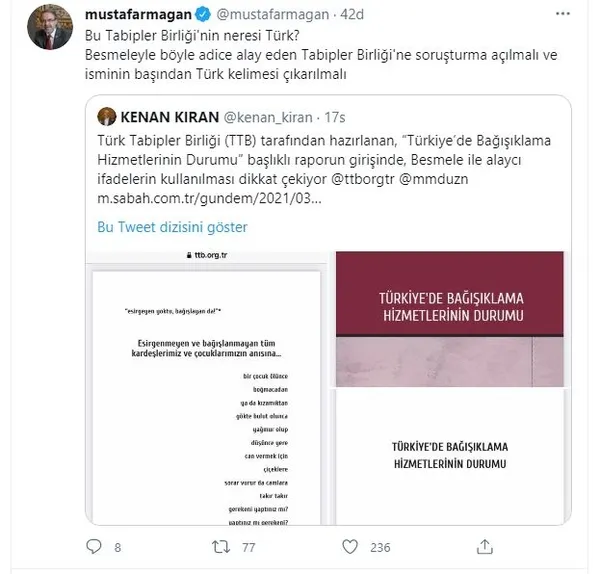Click the reply speech bubble icon
This screenshot has width=600, height=574.
point(94,547)
